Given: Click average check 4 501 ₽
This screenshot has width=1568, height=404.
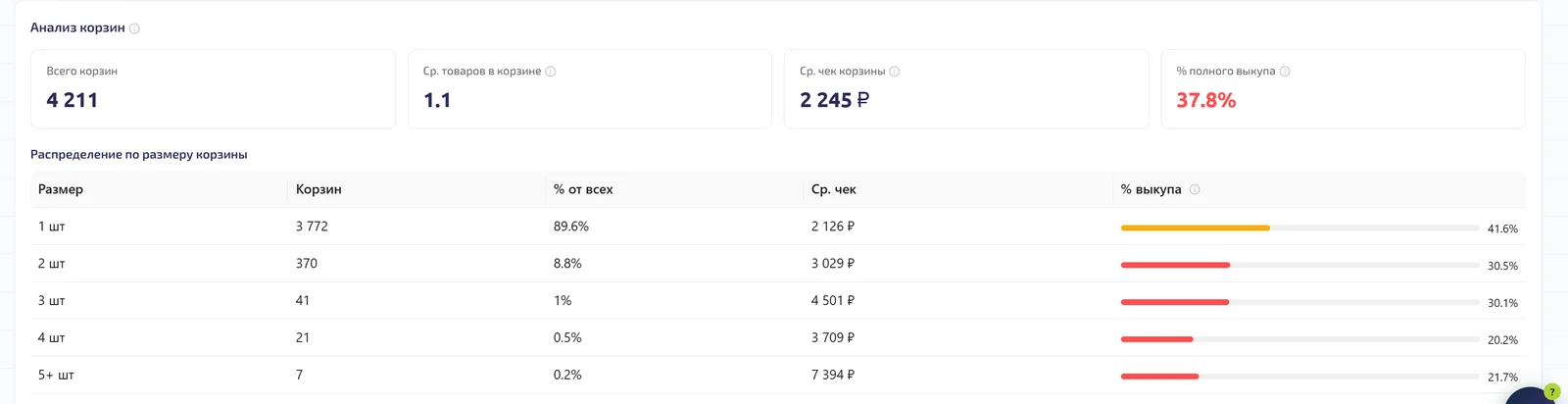Looking at the screenshot, I should (x=833, y=301).
